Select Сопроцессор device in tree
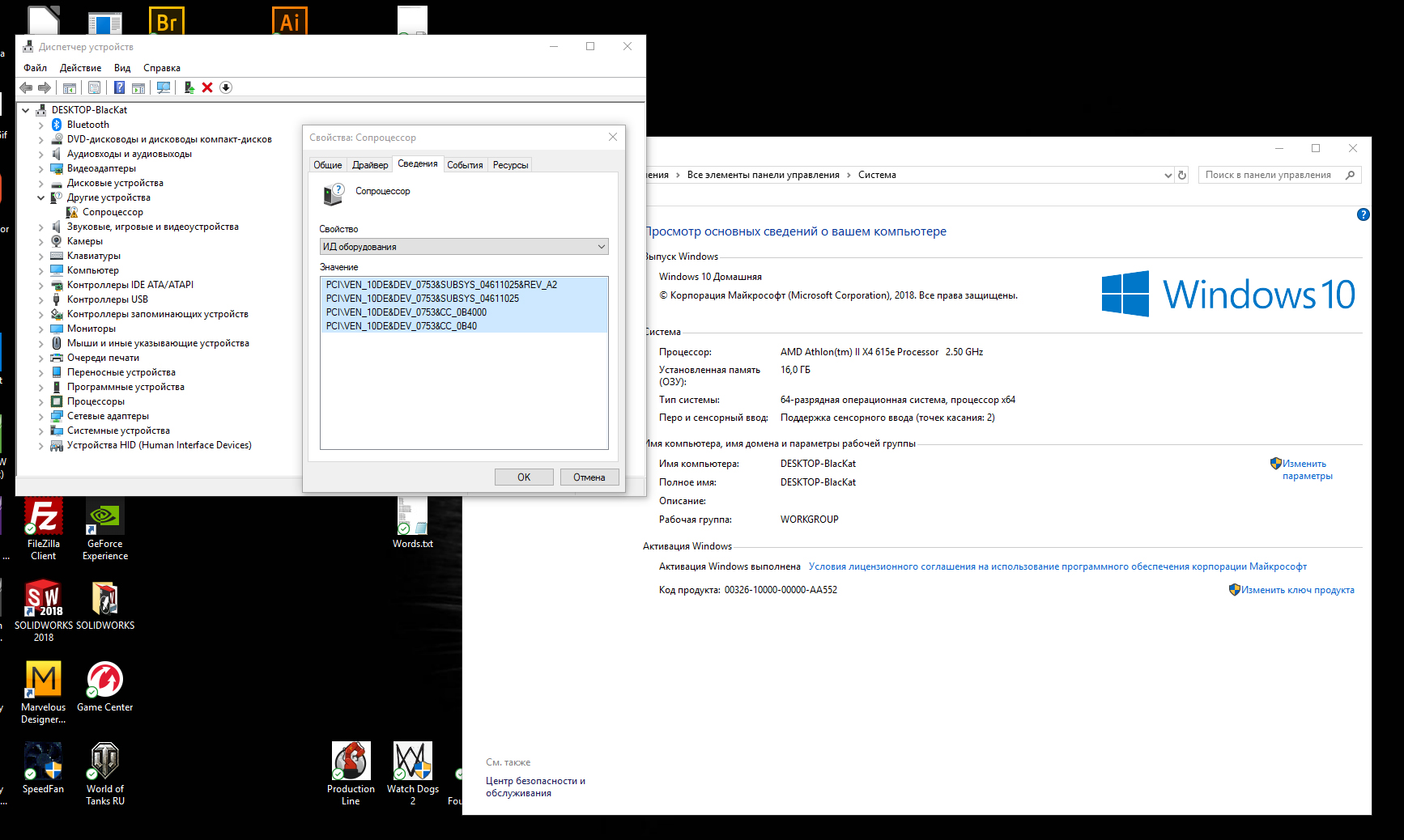The width and height of the screenshot is (1404, 840). pyautogui.click(x=113, y=212)
